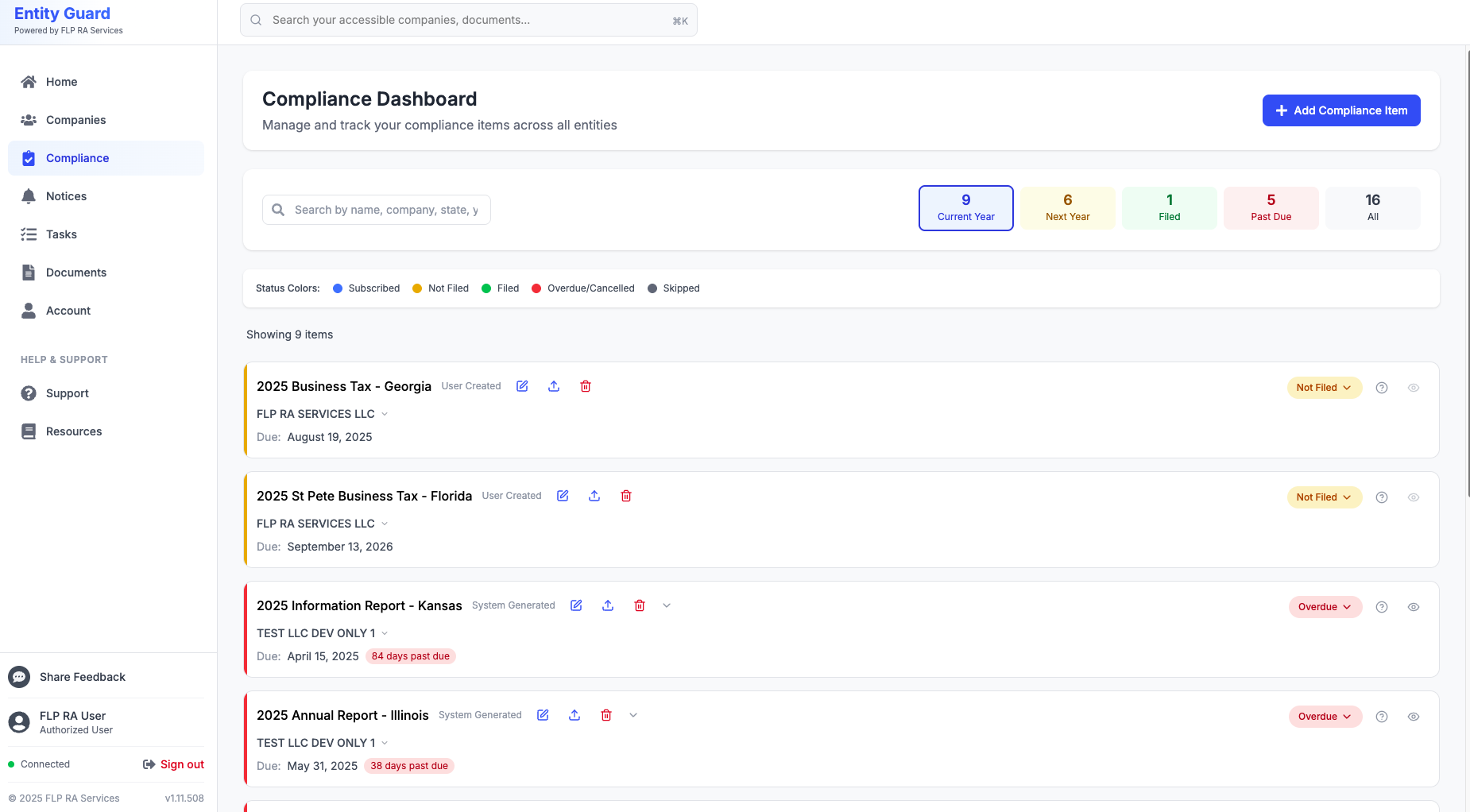
Task: Open Overdue status dropdown for Illinois item
Action: [x=1325, y=717]
